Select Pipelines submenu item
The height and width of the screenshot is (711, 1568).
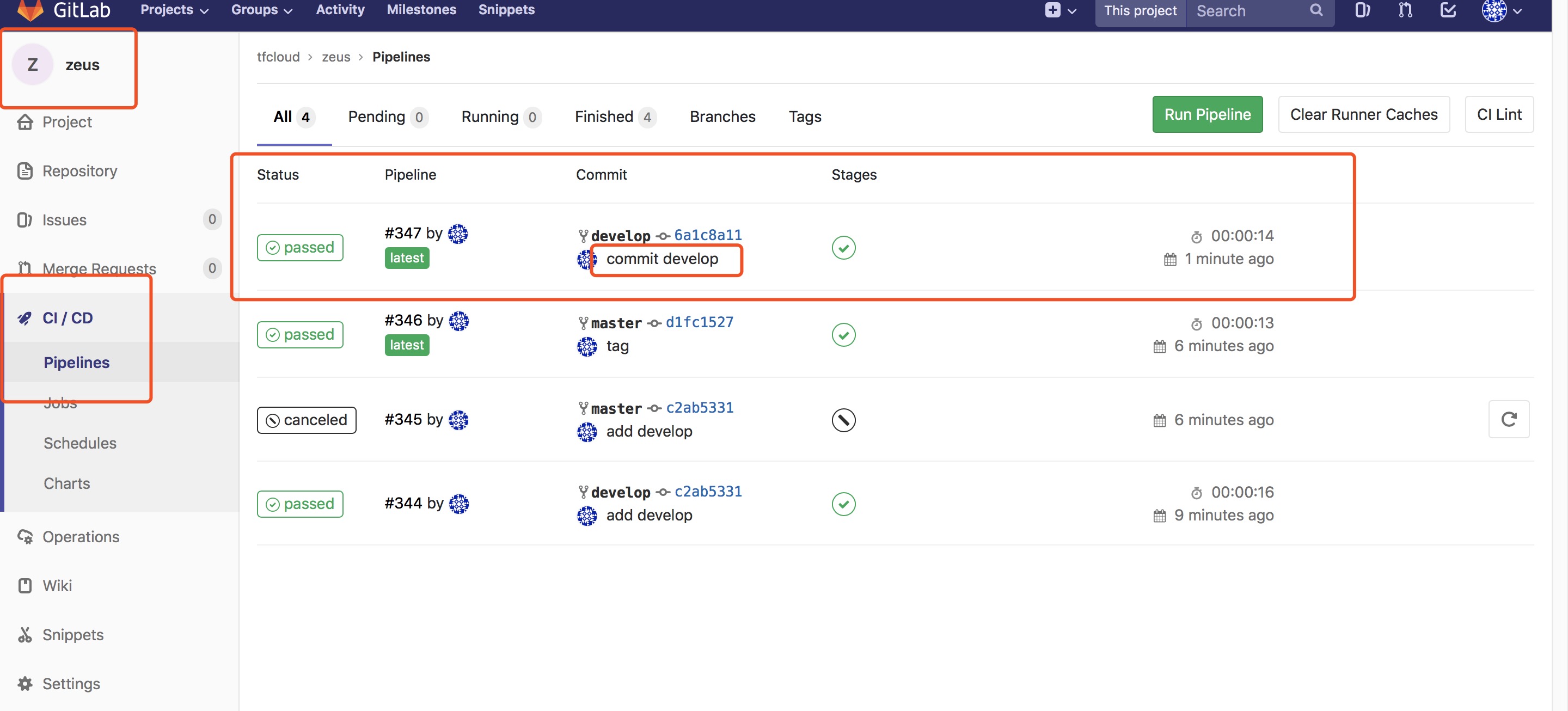point(77,362)
